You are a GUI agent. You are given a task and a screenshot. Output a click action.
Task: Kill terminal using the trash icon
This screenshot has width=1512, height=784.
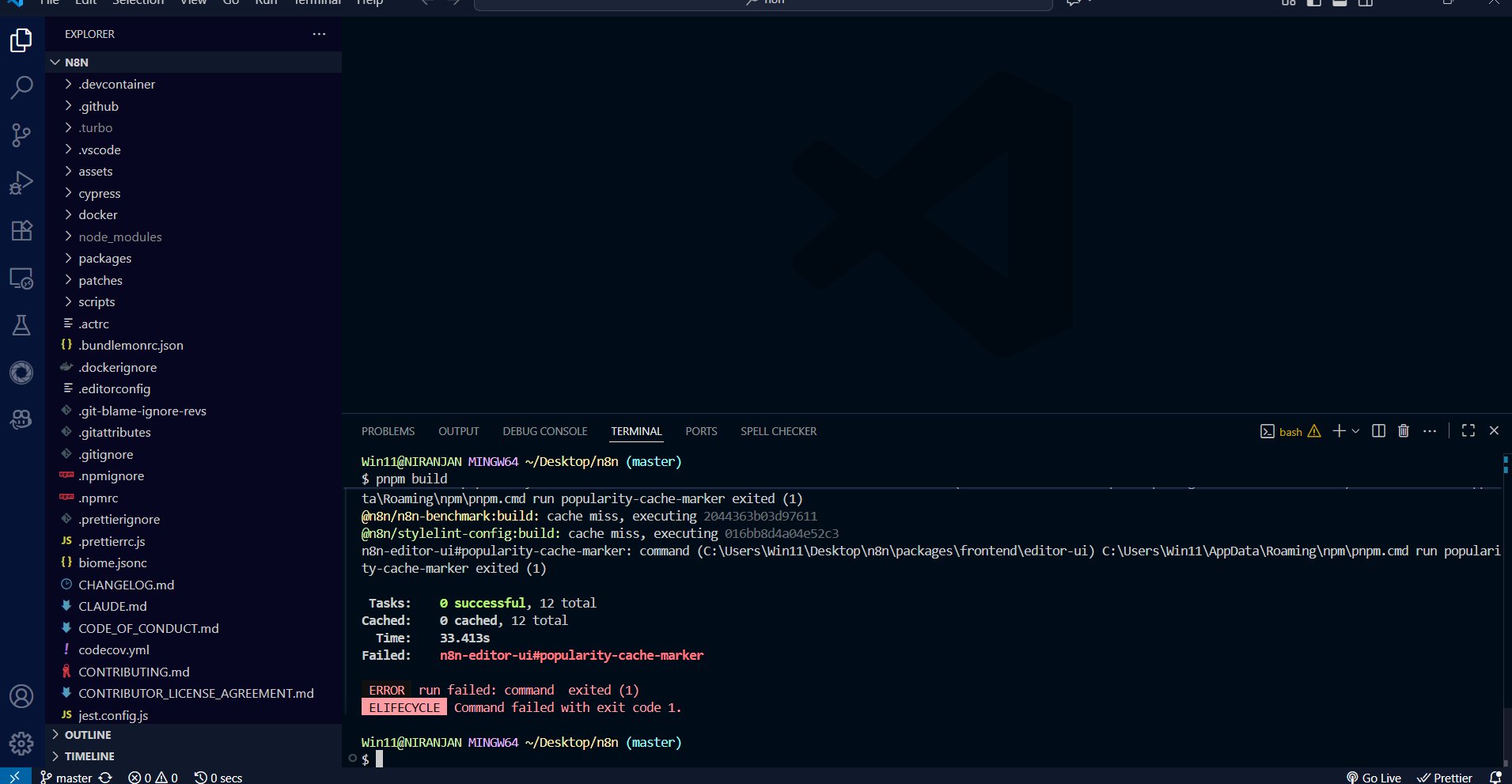1404,431
